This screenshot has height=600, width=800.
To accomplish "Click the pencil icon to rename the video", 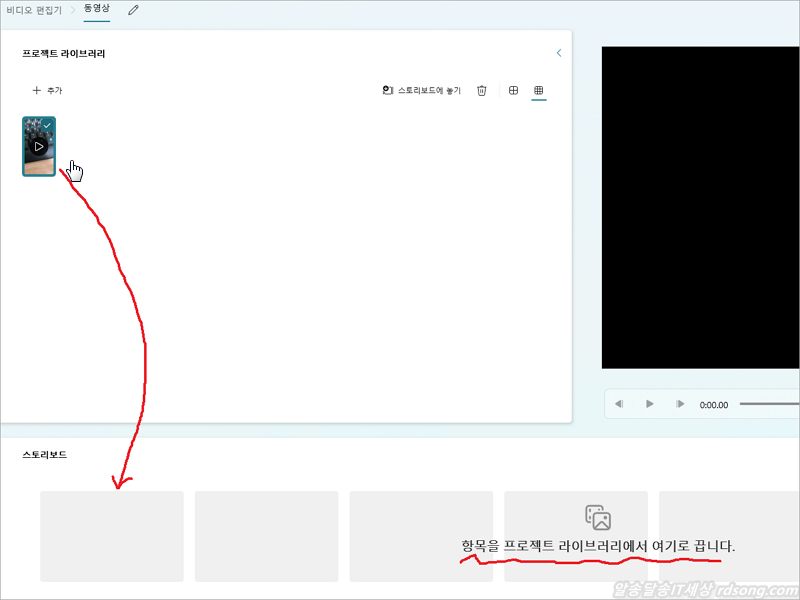I will pyautogui.click(x=134, y=9).
